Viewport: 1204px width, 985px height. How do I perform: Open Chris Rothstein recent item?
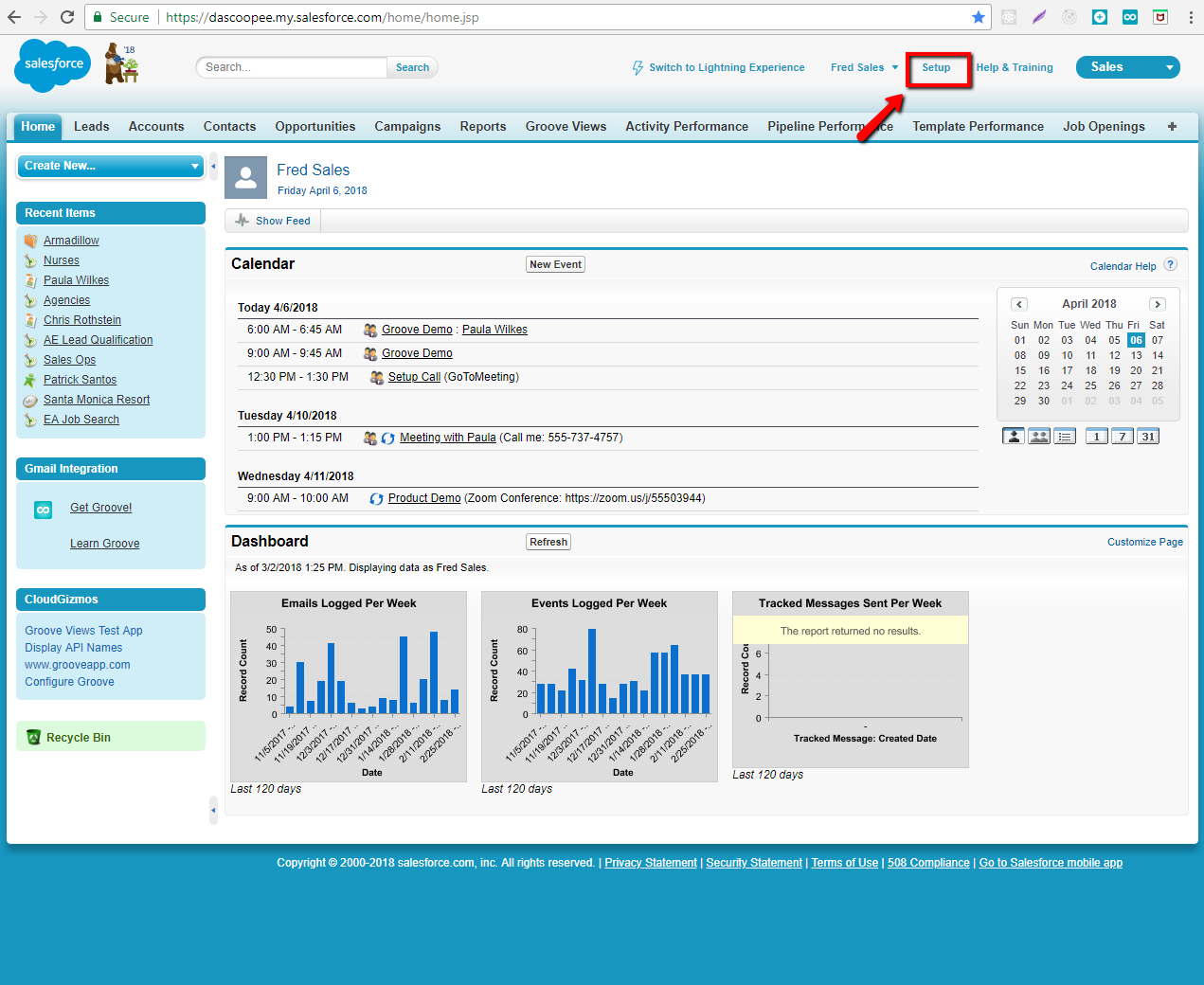point(82,320)
